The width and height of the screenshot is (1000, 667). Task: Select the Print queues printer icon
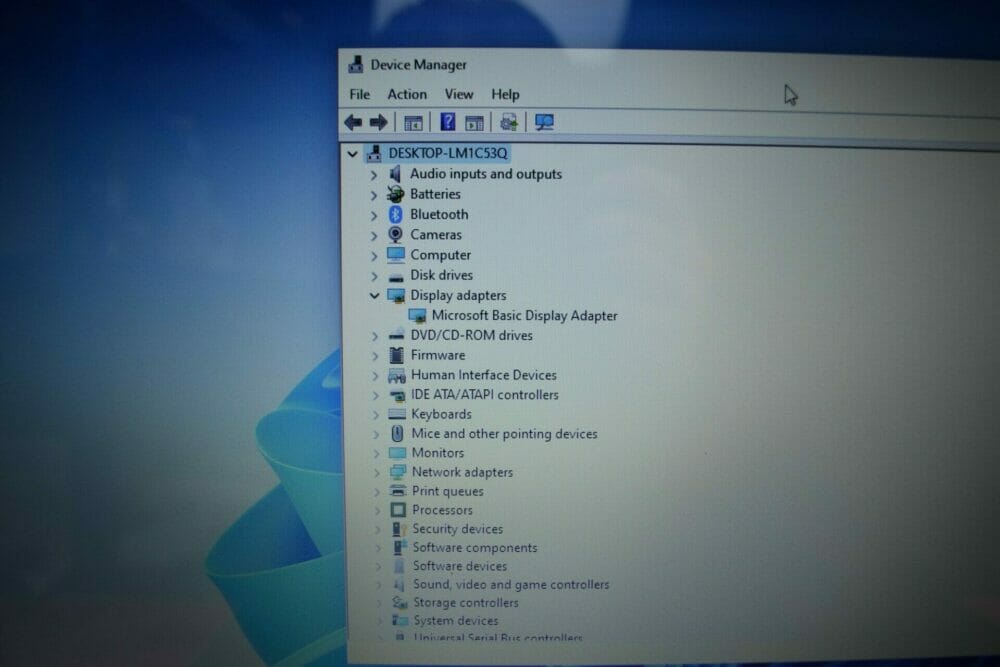point(397,491)
